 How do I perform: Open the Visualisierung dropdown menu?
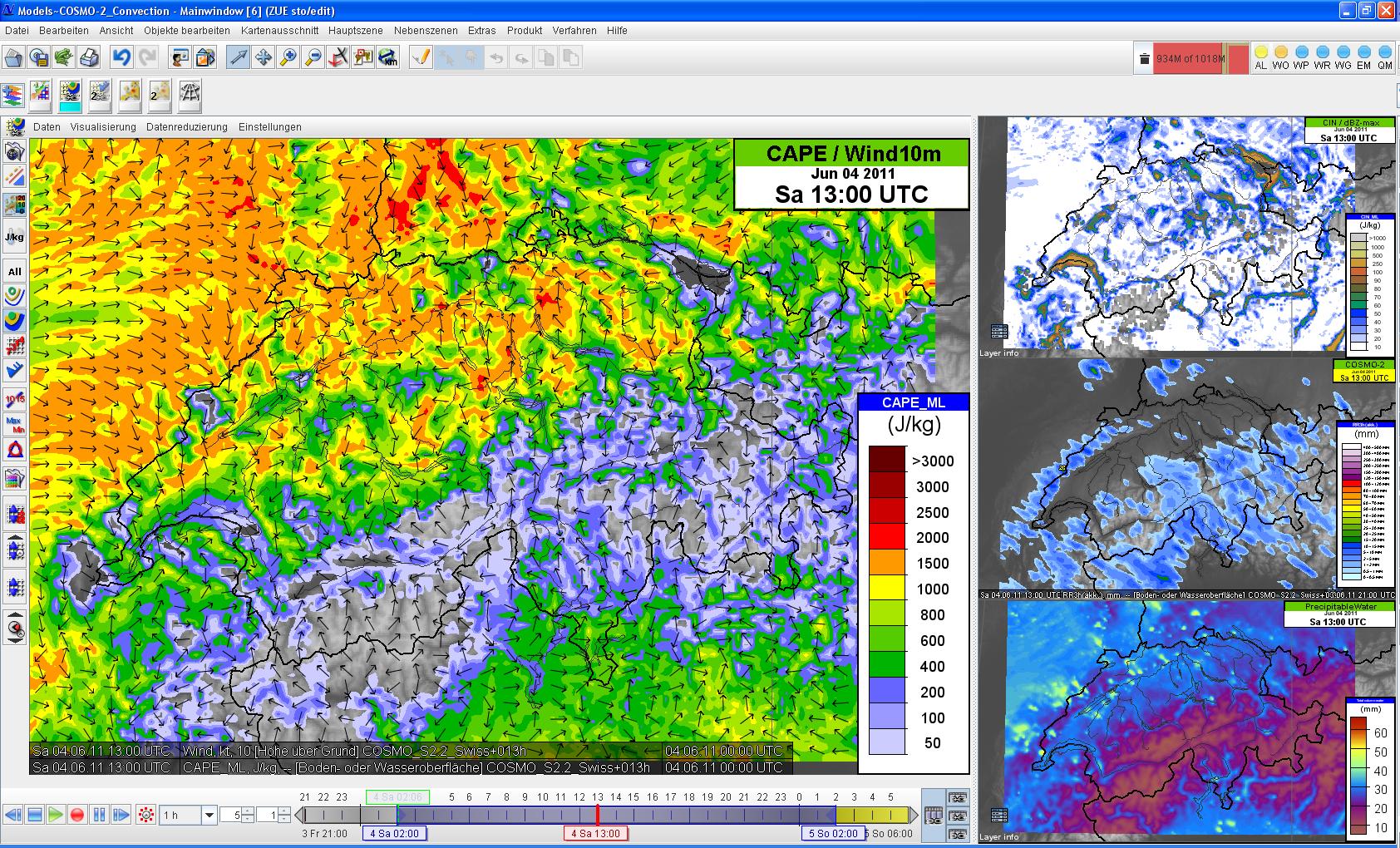click(103, 127)
